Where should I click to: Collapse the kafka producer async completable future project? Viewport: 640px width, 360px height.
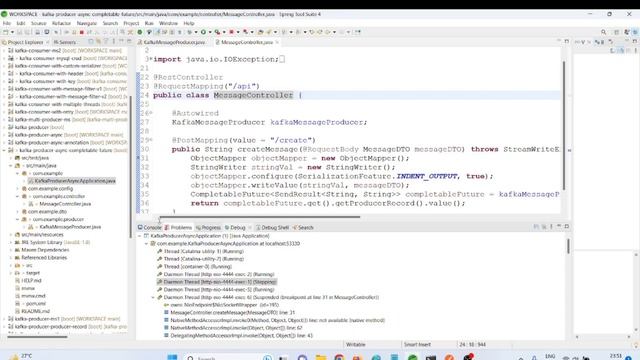4,150
